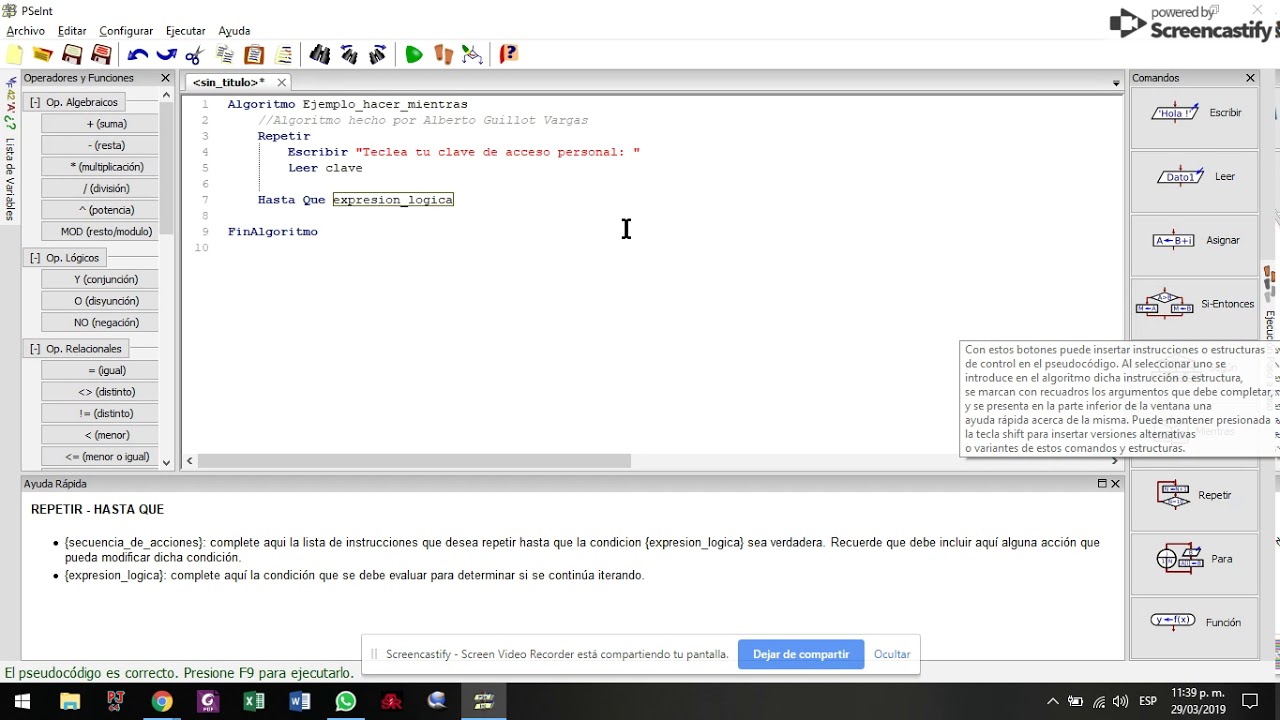Click Dejar de compartir in Screencastify bar
Image resolution: width=1280 pixels, height=720 pixels.
pos(801,654)
